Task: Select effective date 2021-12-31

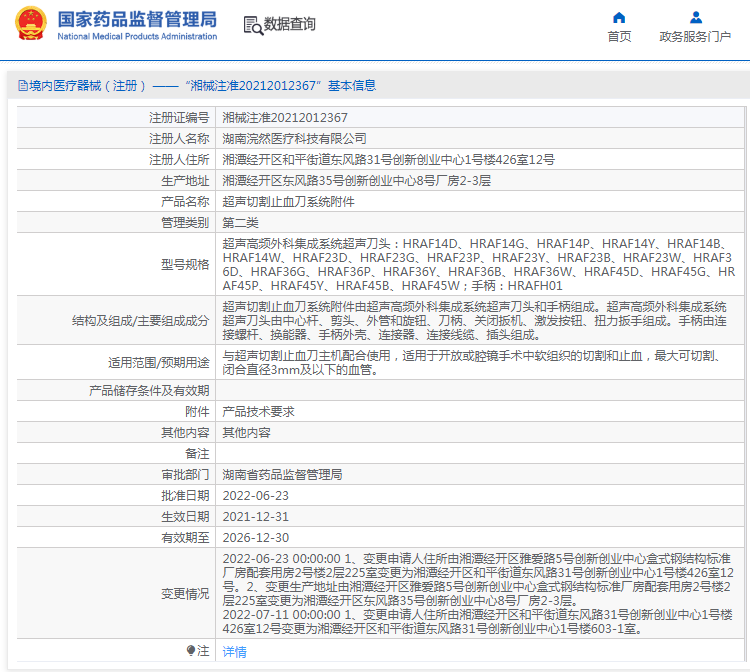Action: (255, 517)
